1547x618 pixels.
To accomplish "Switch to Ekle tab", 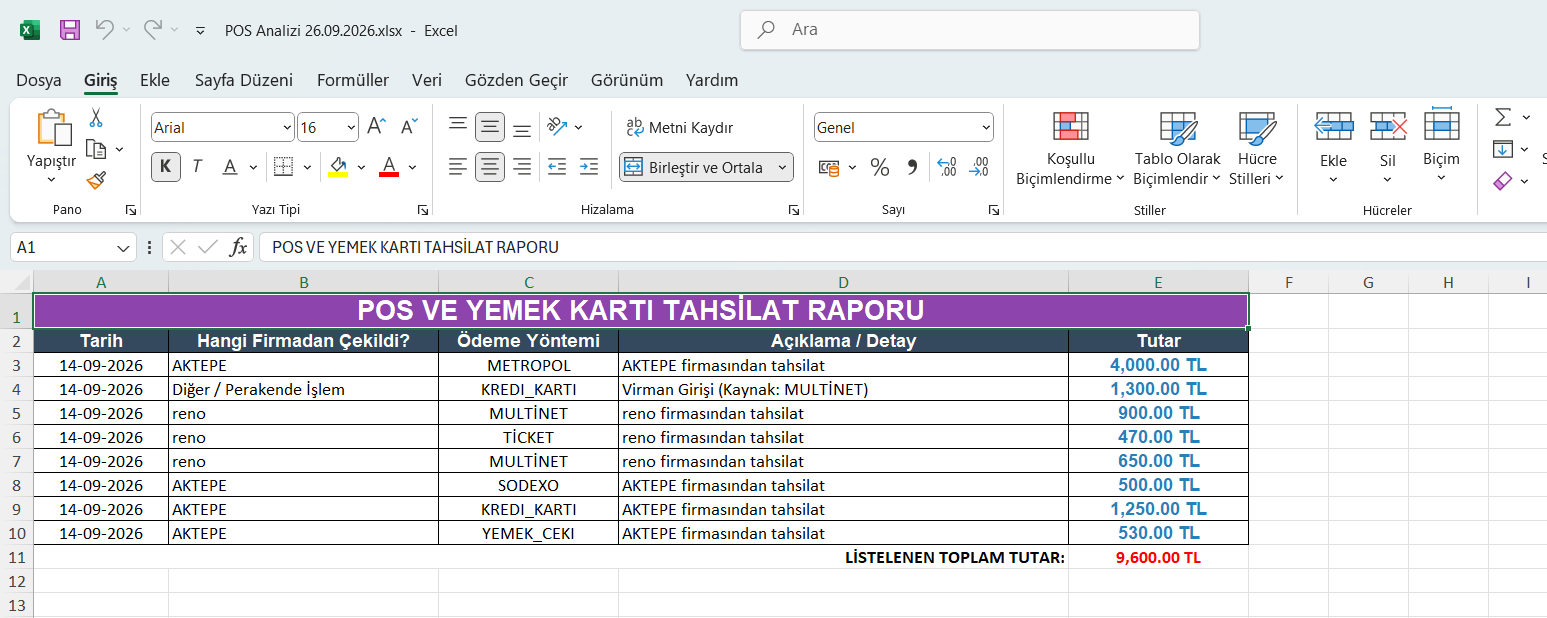I will pyautogui.click(x=155, y=80).
